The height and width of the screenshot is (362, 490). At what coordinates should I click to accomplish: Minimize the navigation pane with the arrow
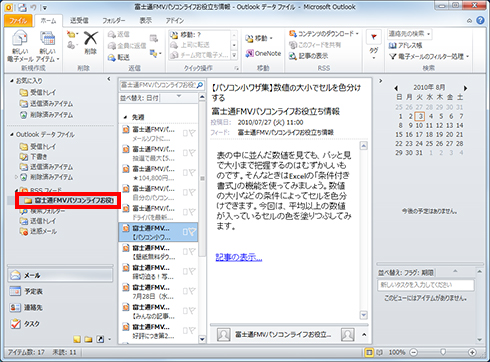tap(109, 79)
